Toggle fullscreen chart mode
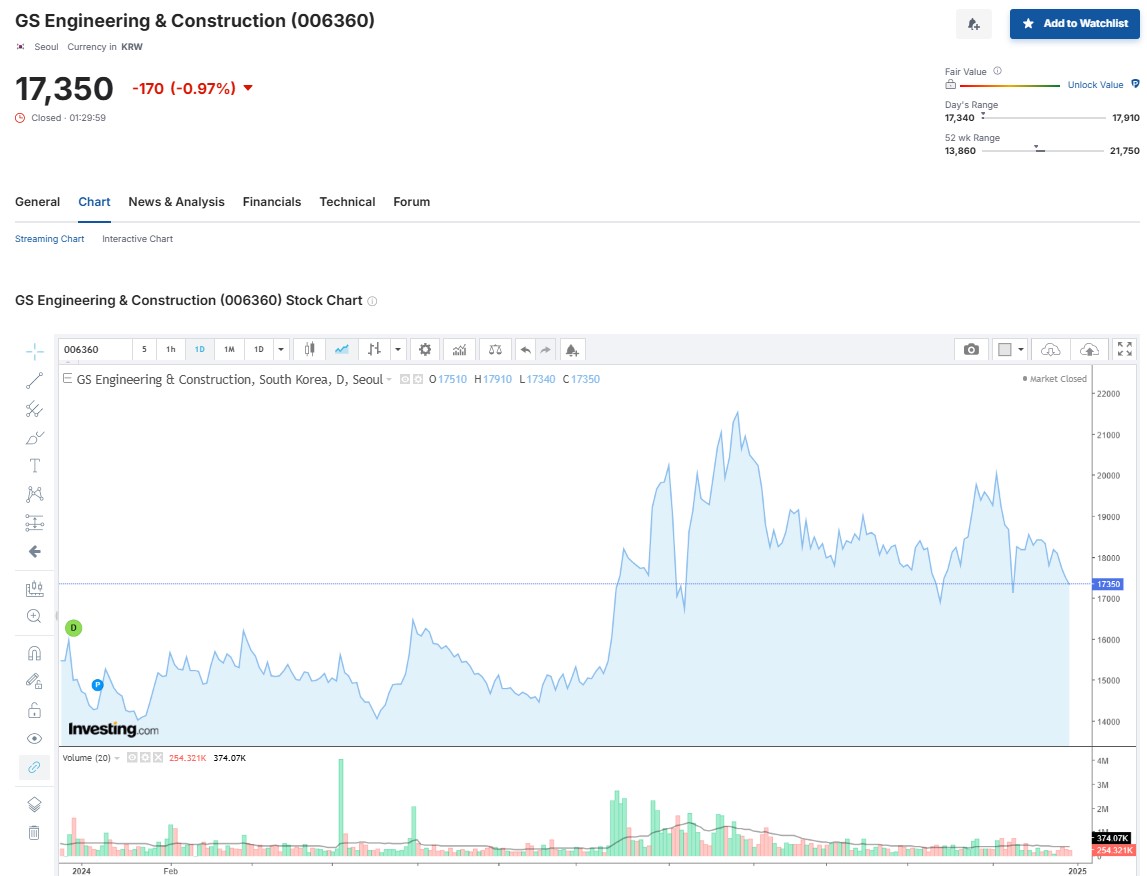The width and height of the screenshot is (1147, 876). click(1125, 350)
